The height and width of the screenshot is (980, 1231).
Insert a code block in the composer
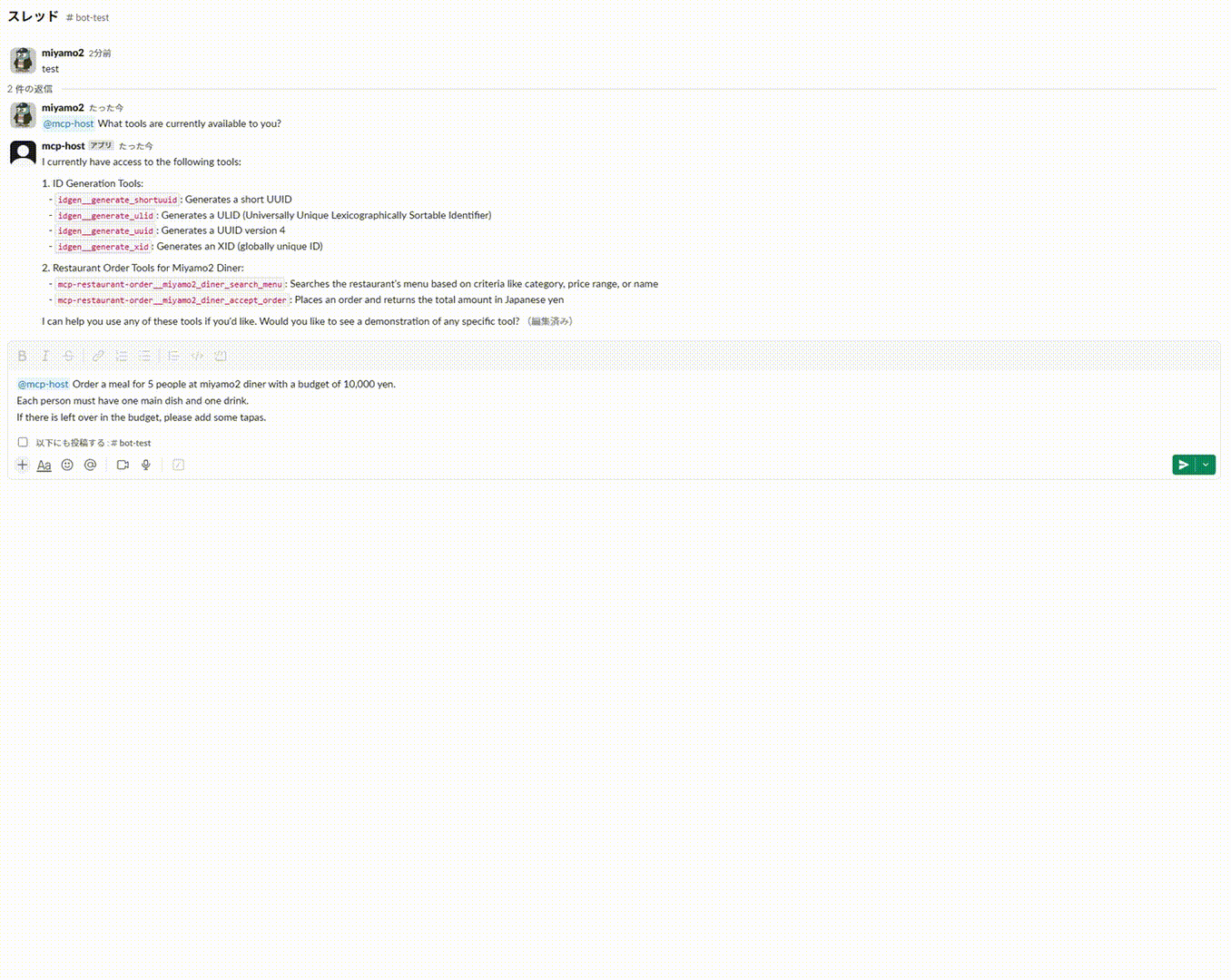coord(221,356)
